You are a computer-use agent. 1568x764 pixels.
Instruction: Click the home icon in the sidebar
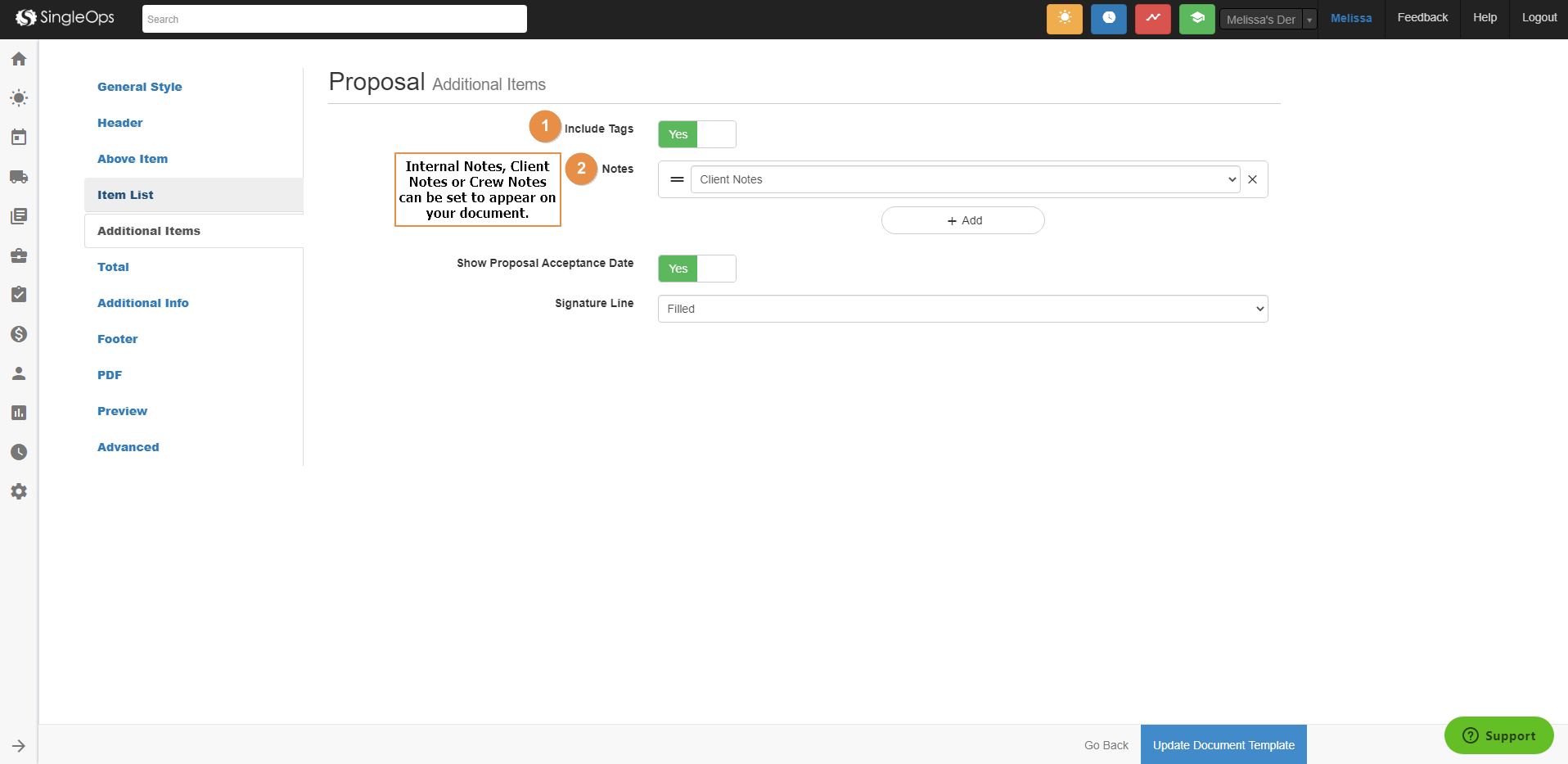[19, 59]
